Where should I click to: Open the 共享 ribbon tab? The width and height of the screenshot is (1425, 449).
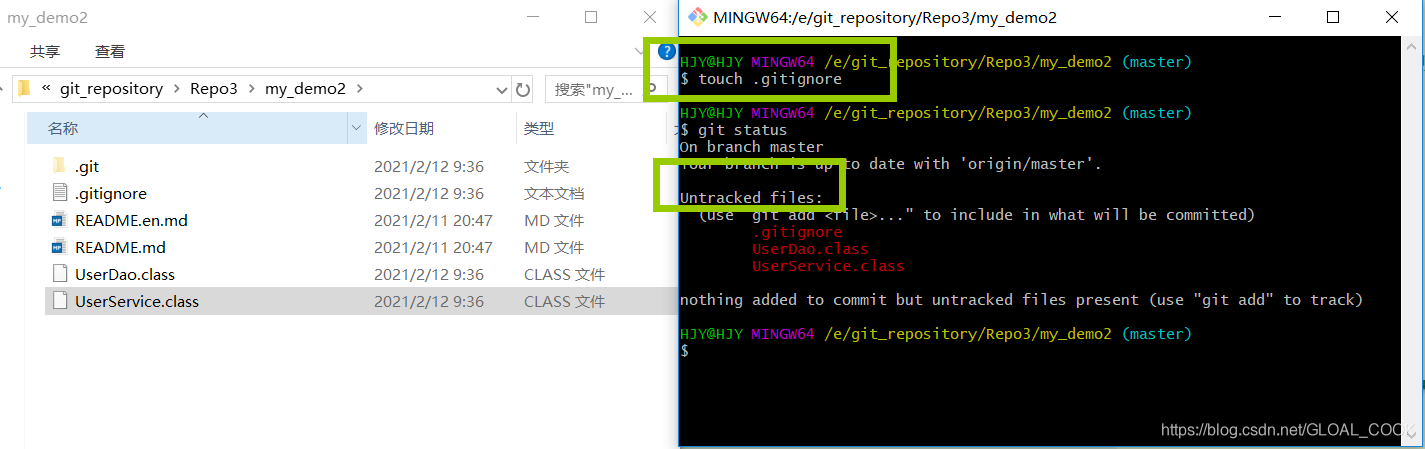(x=45, y=51)
